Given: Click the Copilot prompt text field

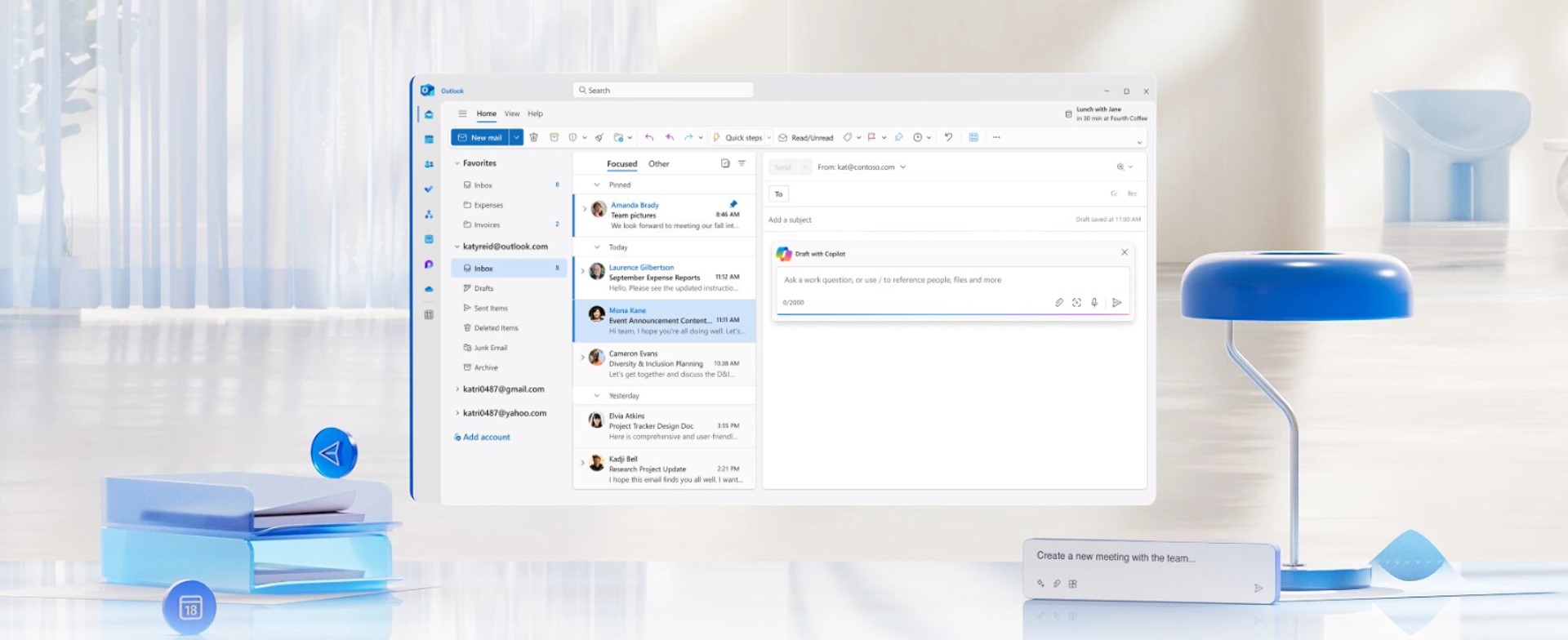Looking at the screenshot, I should (x=952, y=280).
